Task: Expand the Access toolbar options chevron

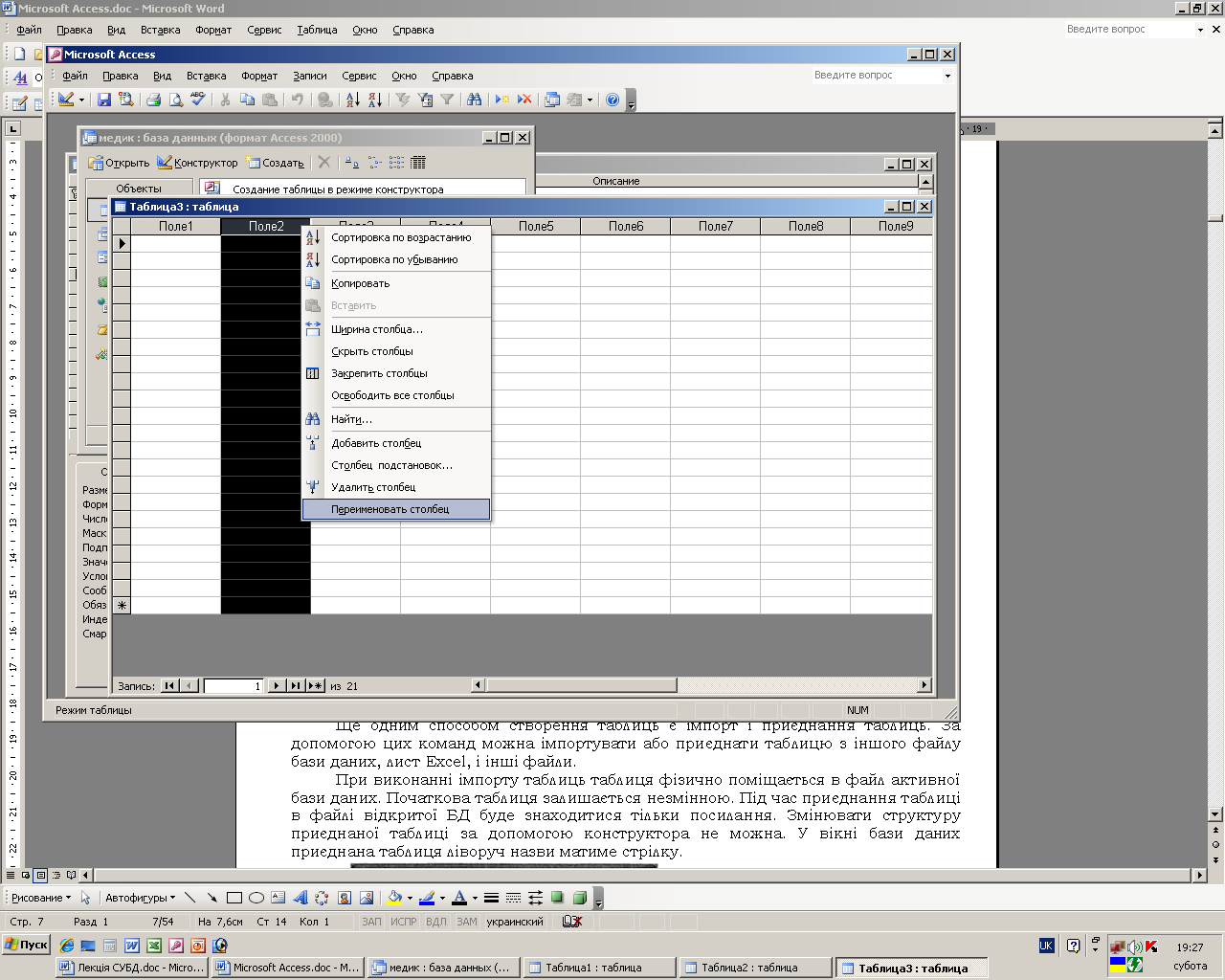Action: point(631,100)
